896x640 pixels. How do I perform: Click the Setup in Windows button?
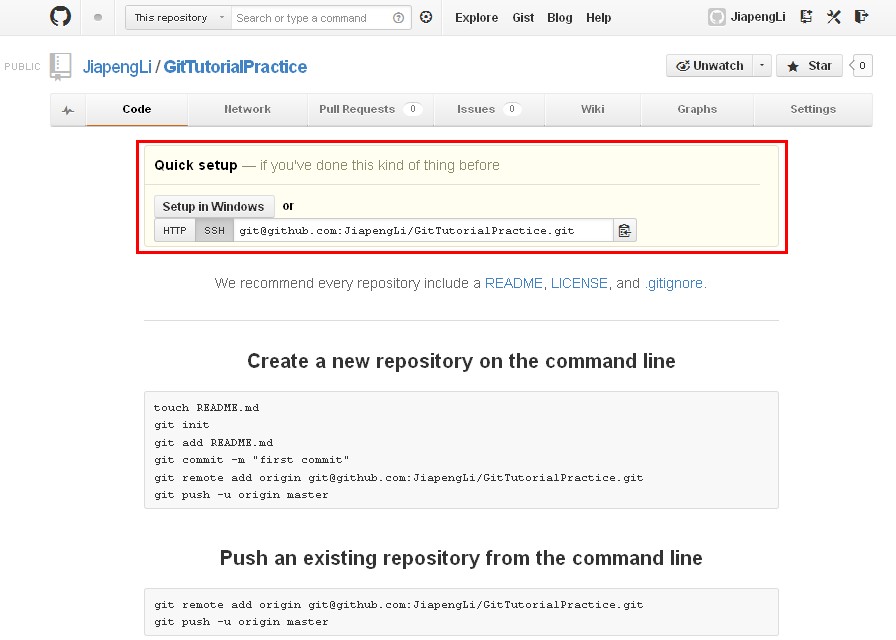point(214,206)
